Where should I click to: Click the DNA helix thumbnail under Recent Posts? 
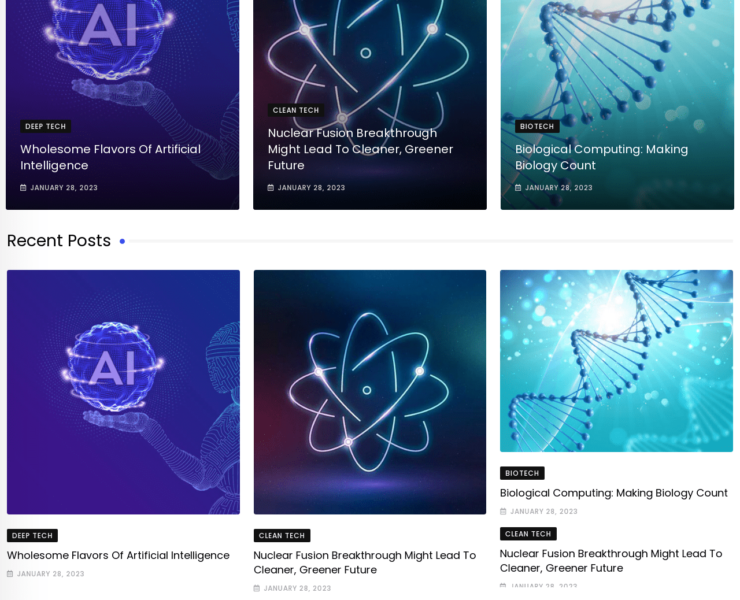[616, 360]
